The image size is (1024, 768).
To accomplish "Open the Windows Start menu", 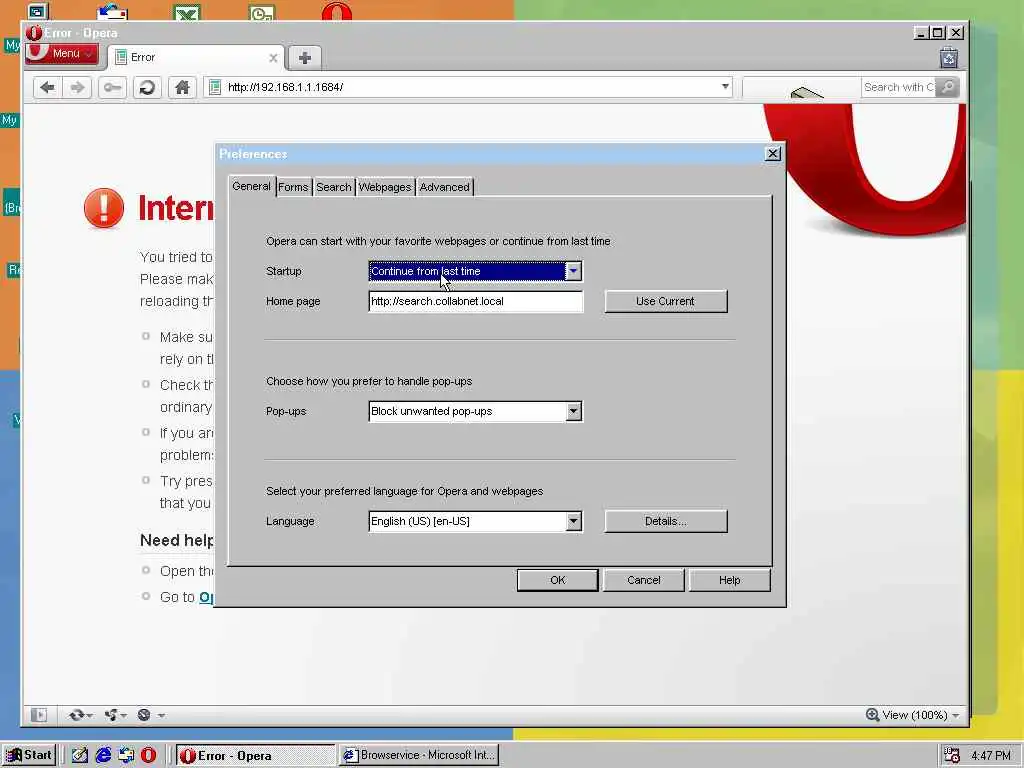I will [29, 755].
